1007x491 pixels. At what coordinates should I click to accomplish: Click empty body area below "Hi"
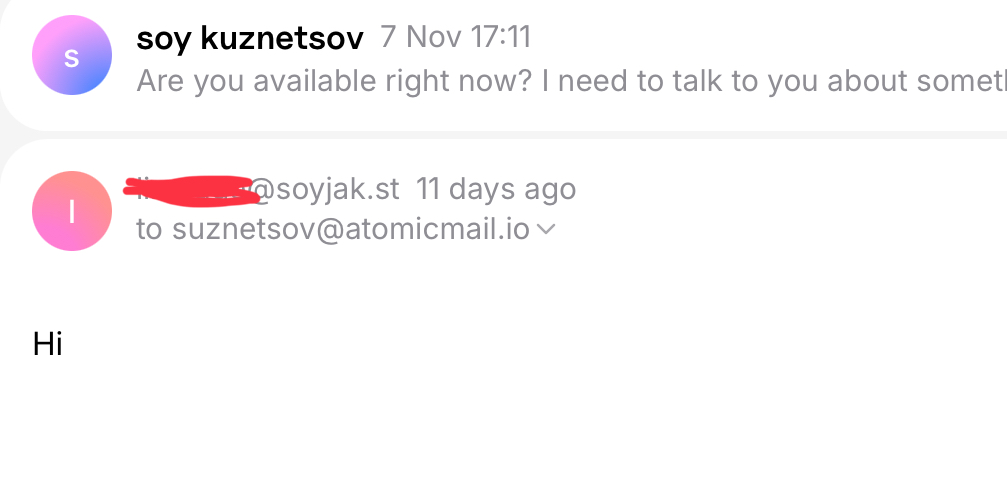tap(500, 430)
